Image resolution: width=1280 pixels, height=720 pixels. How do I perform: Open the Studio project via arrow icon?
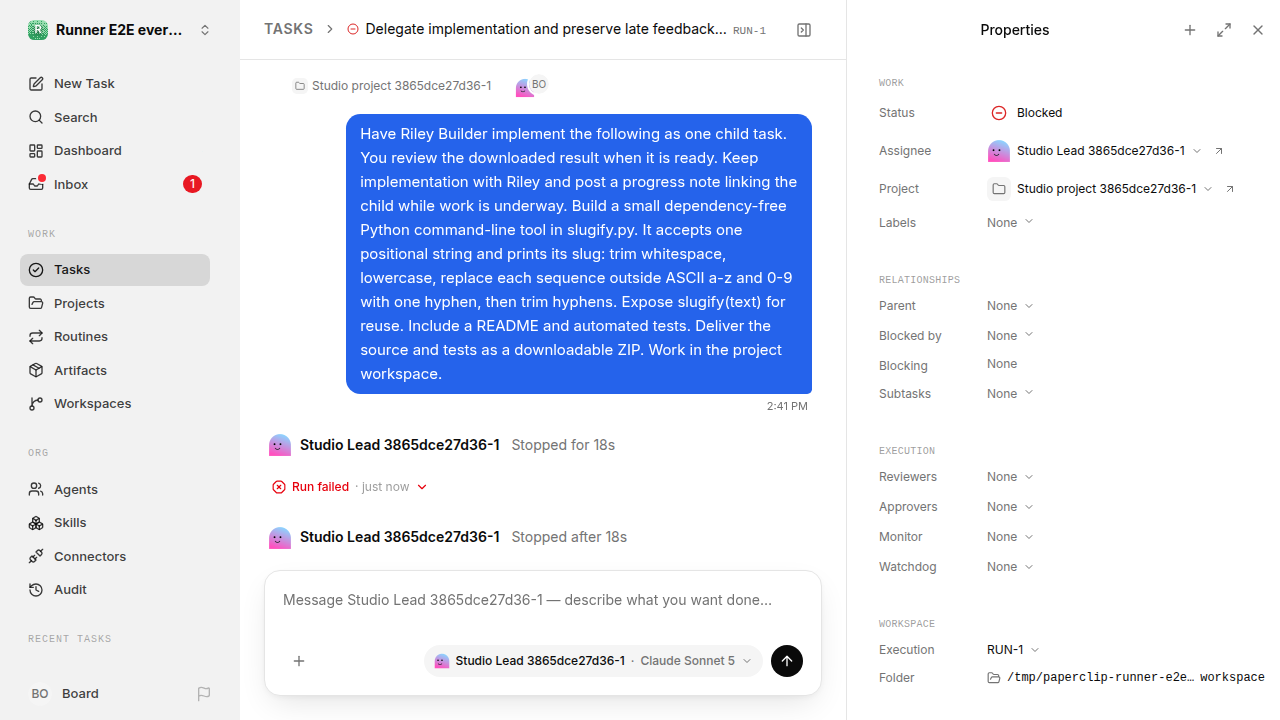[1230, 189]
